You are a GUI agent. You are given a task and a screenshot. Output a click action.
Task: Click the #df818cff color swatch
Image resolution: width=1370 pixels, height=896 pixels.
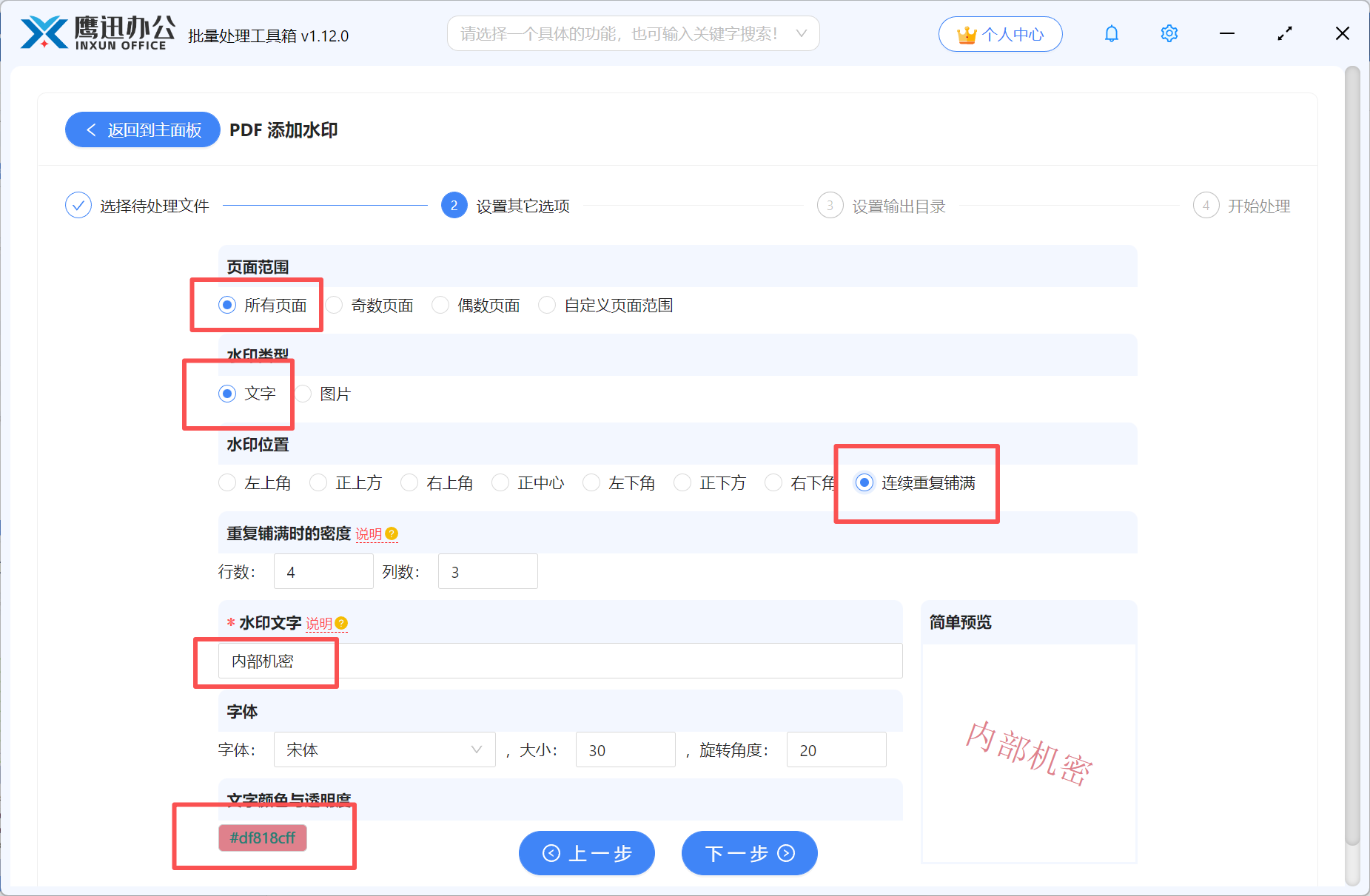coord(263,838)
